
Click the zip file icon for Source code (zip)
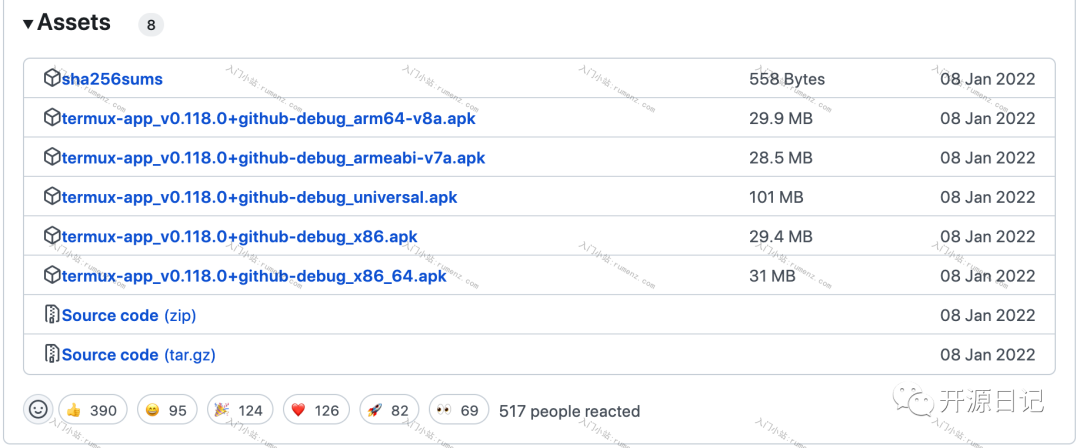[x=52, y=315]
